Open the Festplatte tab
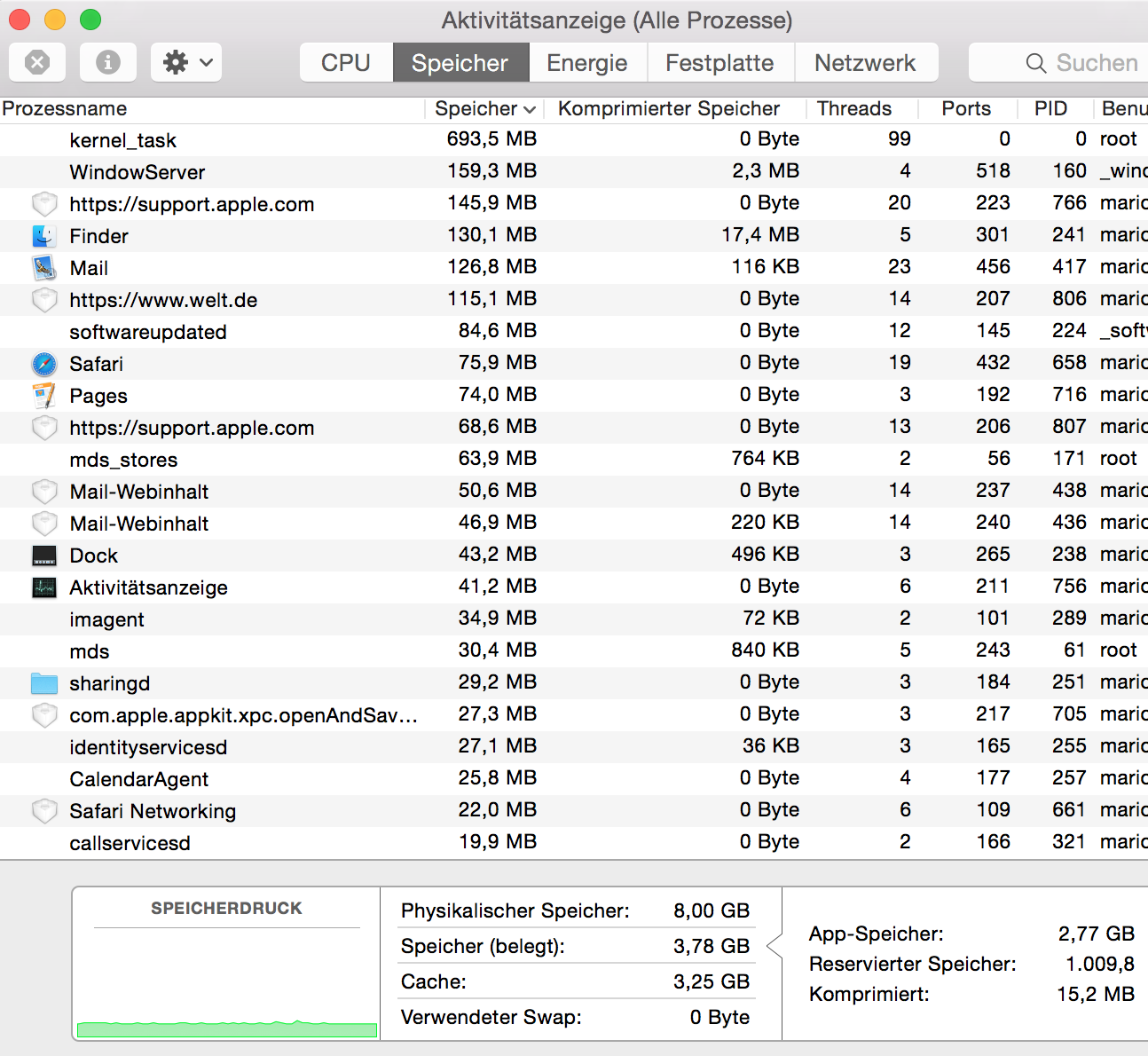Screen dimensions: 1148x1056 coord(719,63)
